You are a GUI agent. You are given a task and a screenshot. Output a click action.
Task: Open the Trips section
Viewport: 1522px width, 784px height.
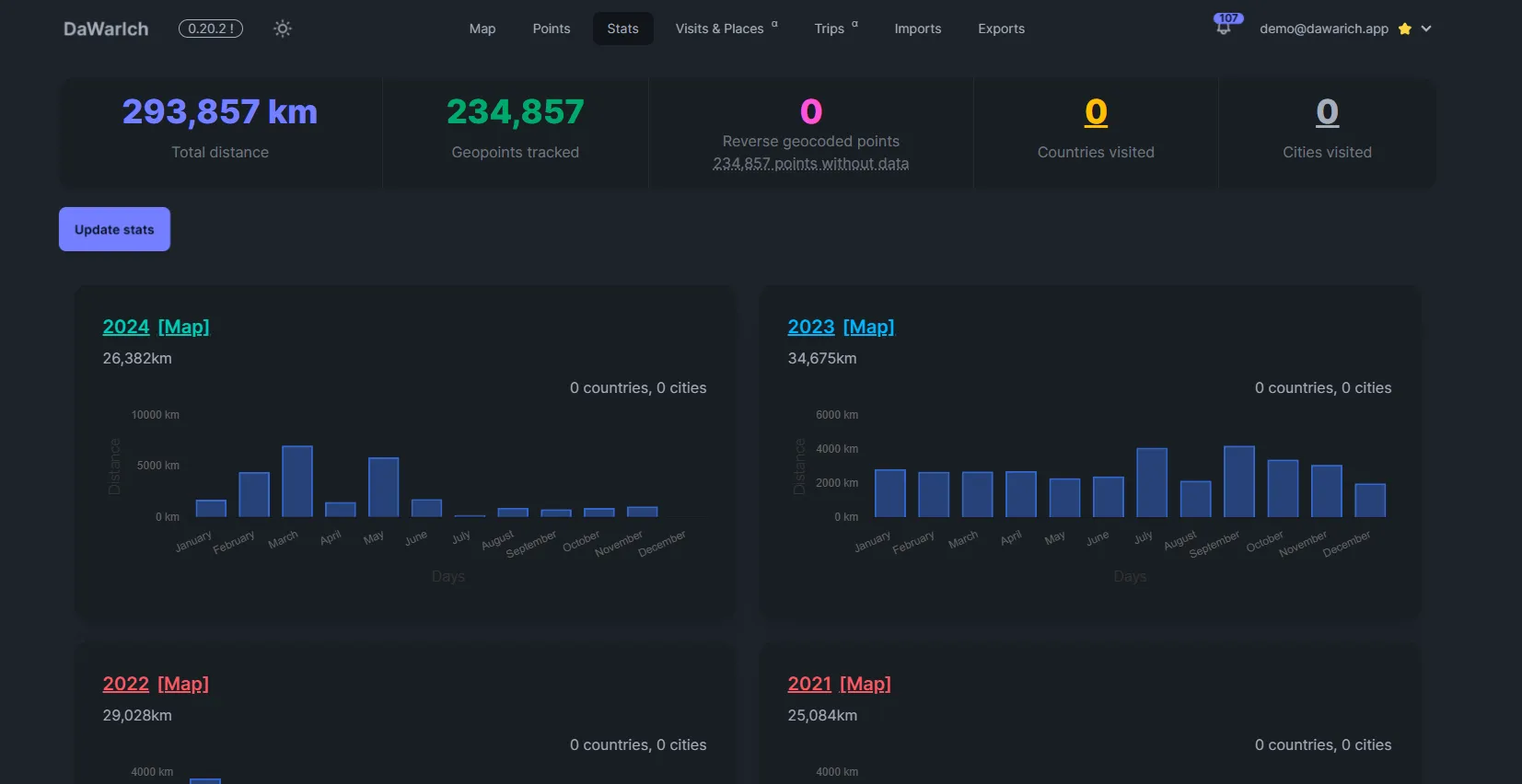(x=829, y=29)
